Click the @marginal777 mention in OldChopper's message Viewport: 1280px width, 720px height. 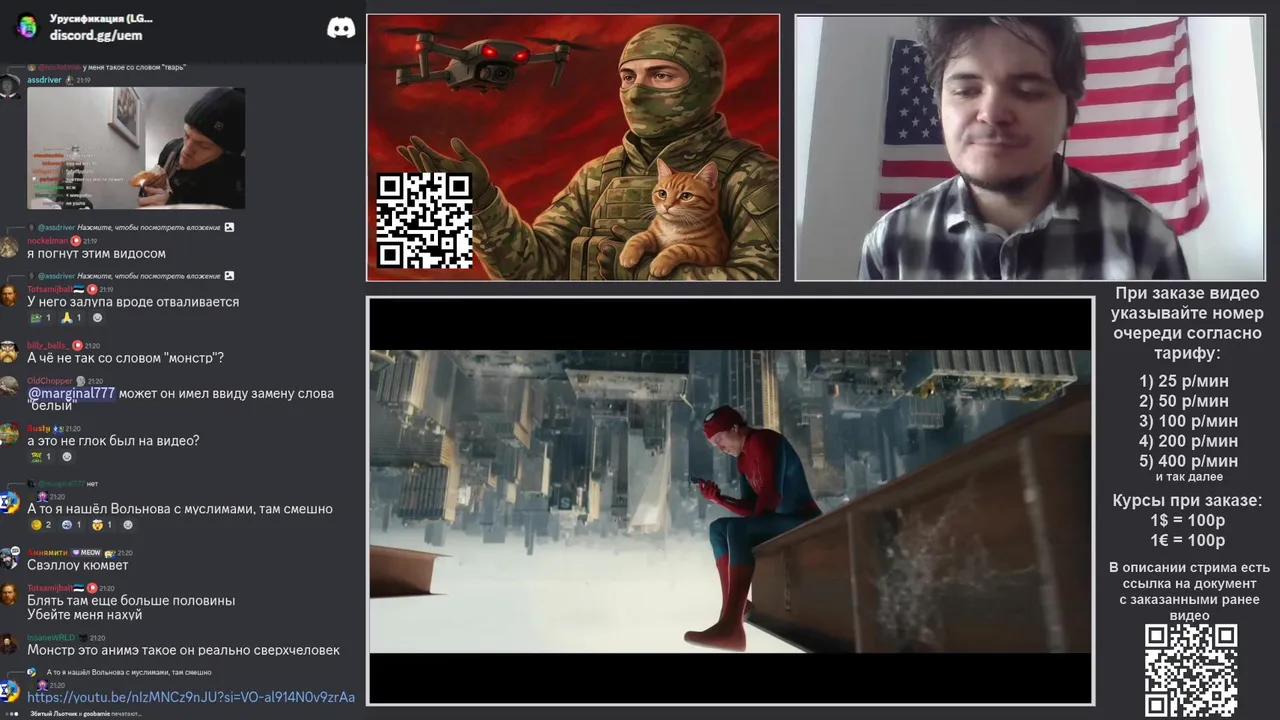[71, 394]
